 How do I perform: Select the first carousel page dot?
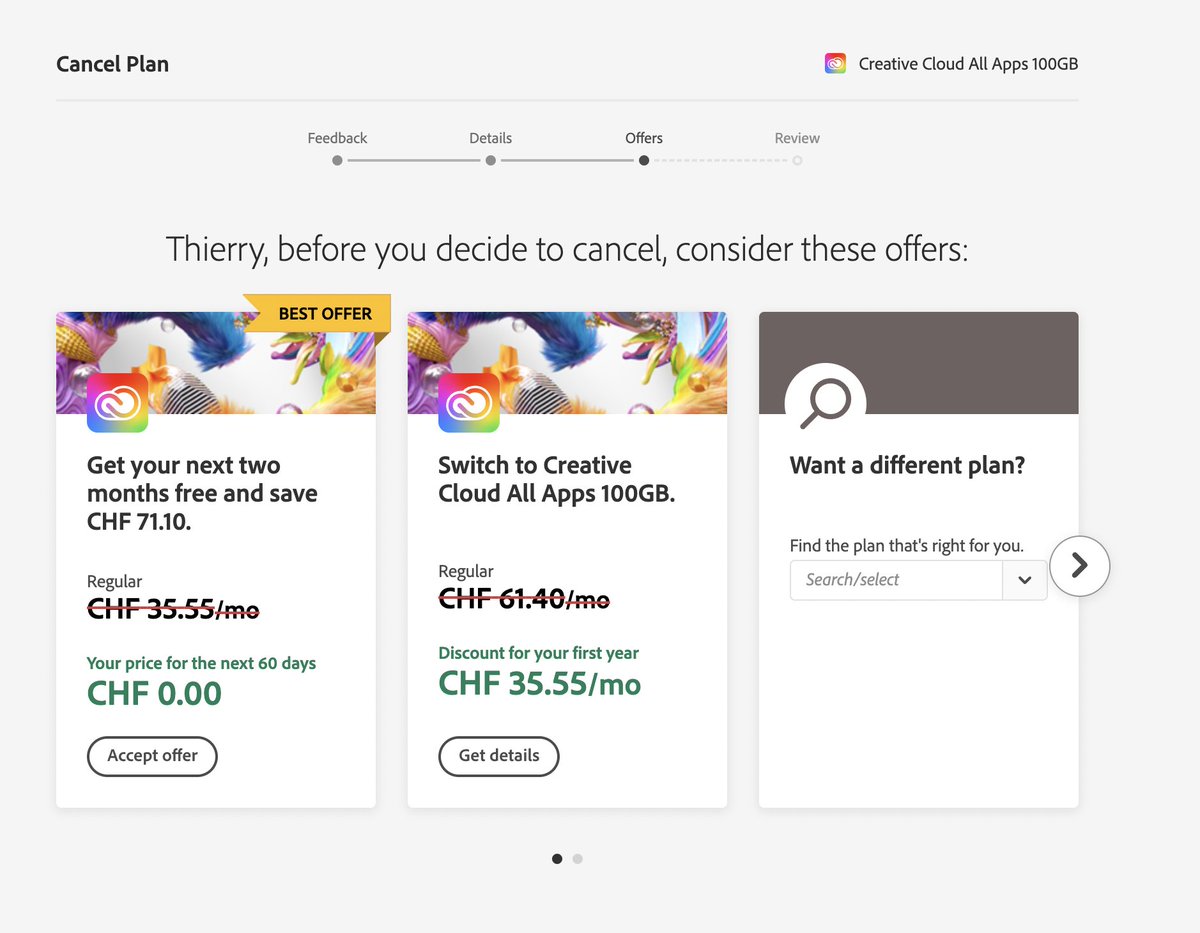click(557, 858)
